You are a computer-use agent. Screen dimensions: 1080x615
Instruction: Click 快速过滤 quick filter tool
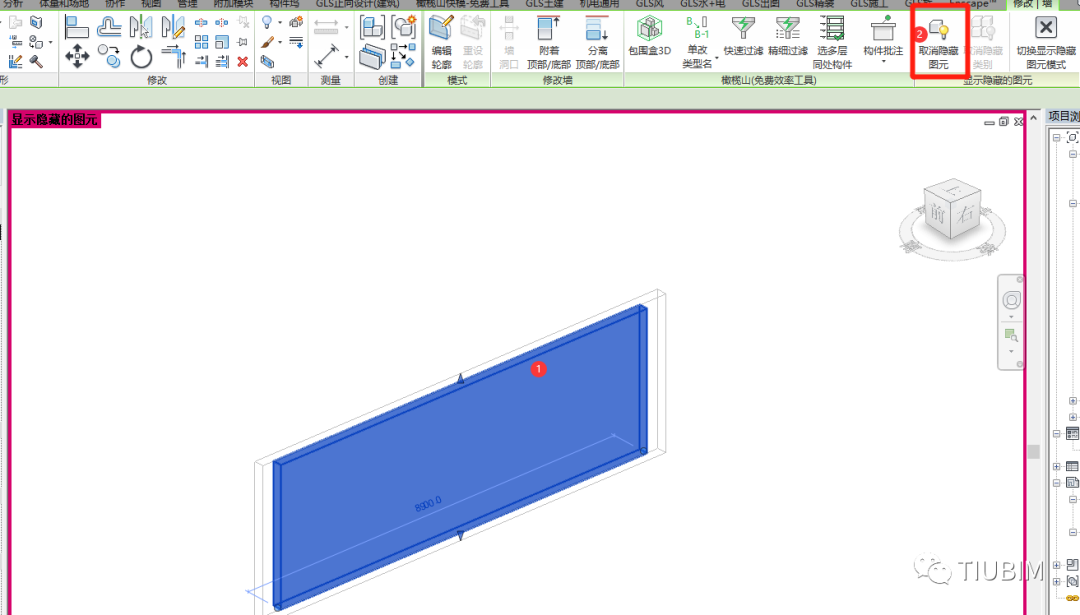743,37
